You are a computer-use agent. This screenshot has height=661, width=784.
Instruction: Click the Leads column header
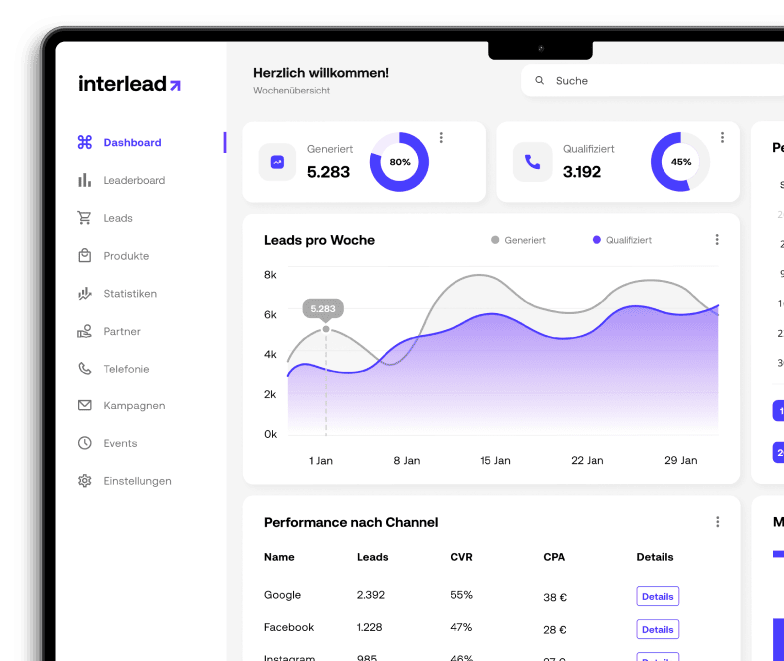tap(372, 557)
